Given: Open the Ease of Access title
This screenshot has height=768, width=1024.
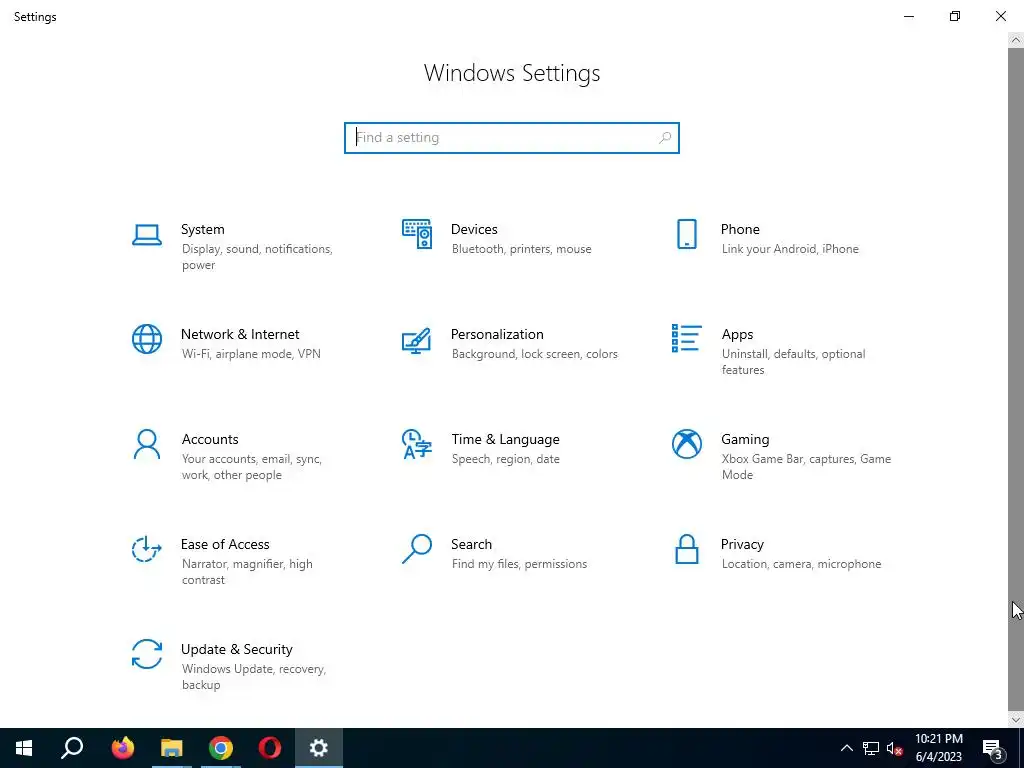Looking at the screenshot, I should (225, 545).
